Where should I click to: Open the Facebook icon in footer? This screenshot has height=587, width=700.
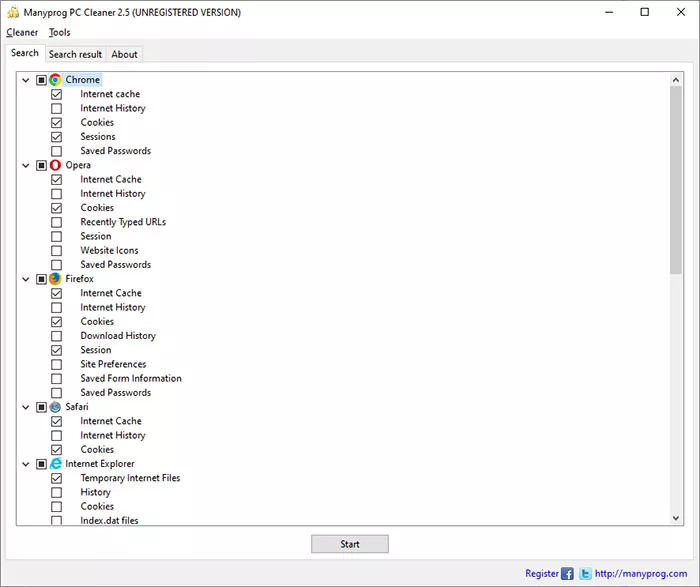(x=567, y=574)
